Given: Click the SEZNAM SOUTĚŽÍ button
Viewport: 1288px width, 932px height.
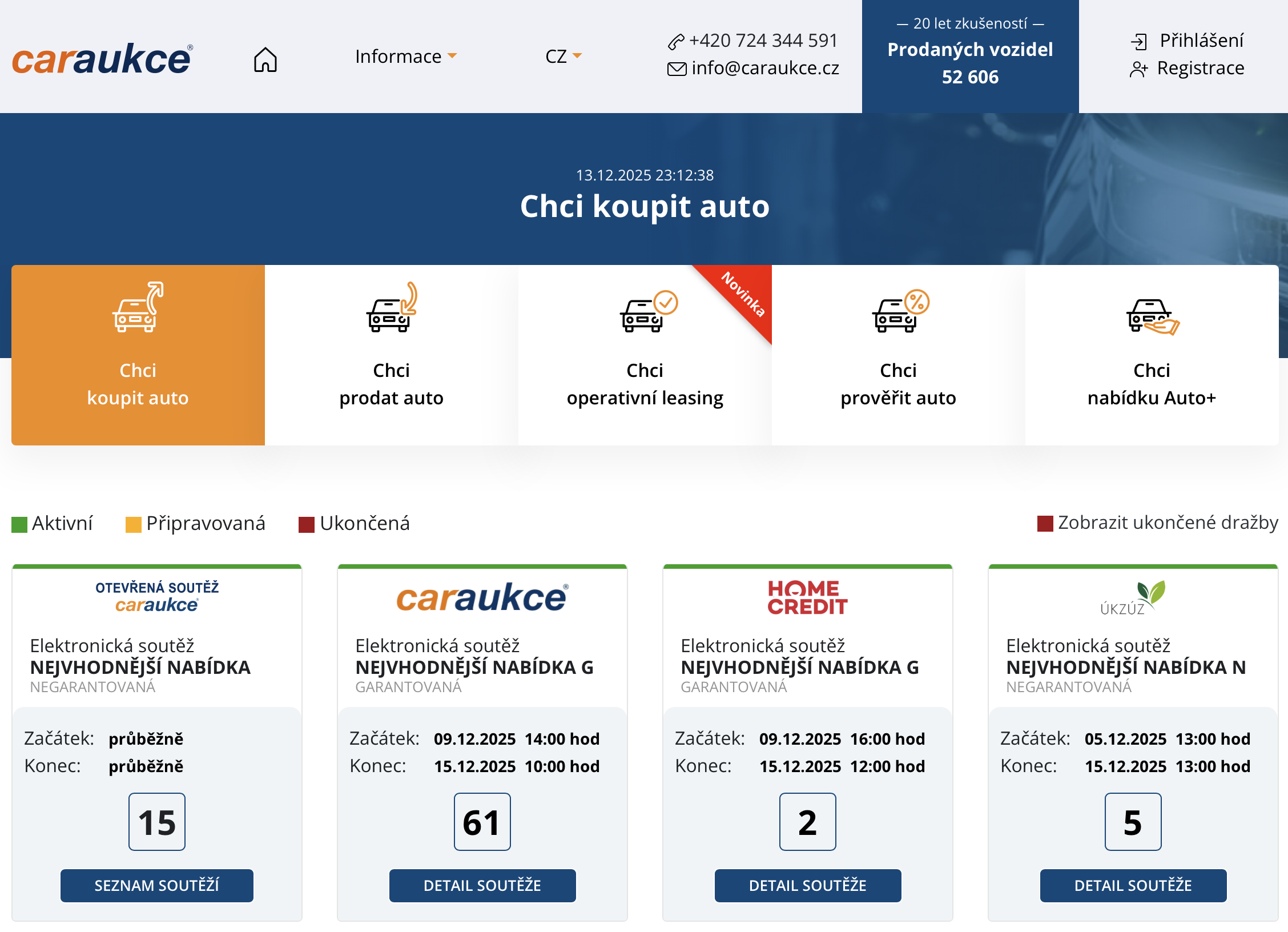Looking at the screenshot, I should (156, 886).
